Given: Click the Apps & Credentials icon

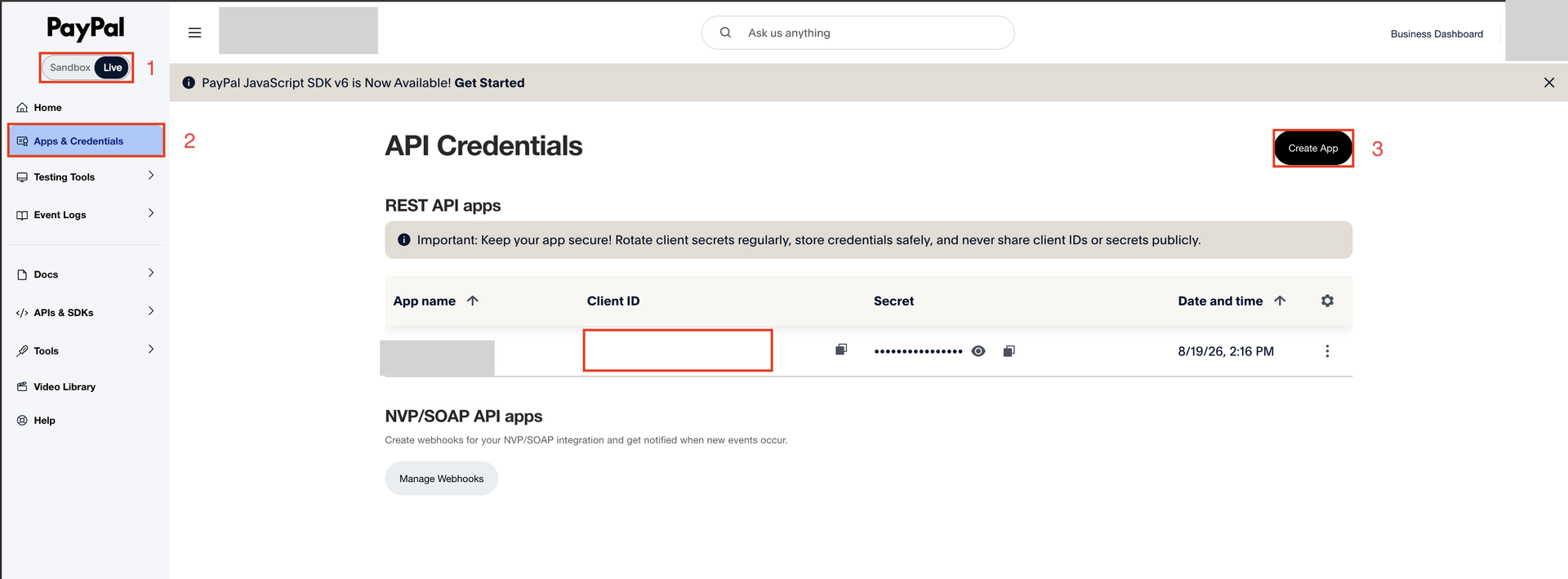Looking at the screenshot, I should coord(22,141).
